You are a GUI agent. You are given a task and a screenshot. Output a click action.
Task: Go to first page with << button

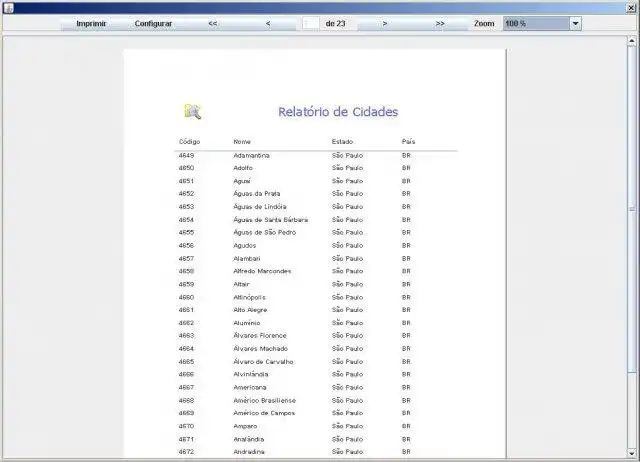point(213,24)
